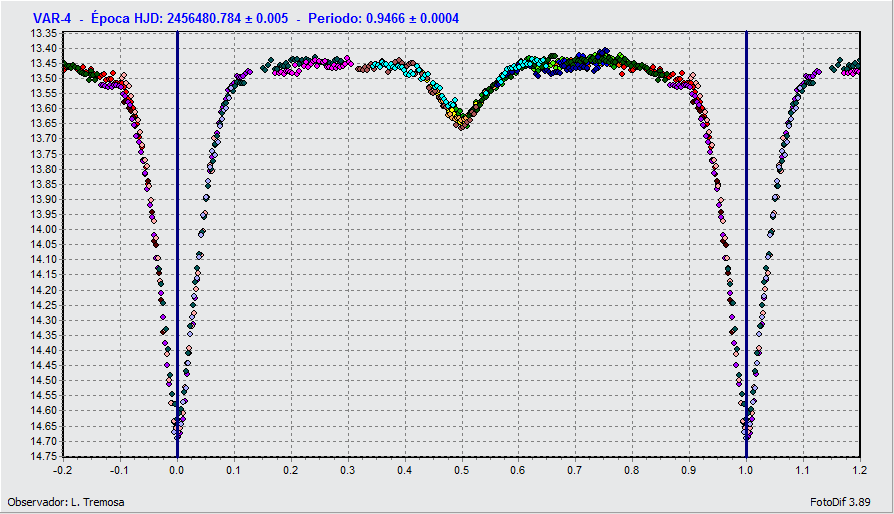Click the 14.50 magnitude axis label
The height and width of the screenshot is (514, 894).
coord(45,381)
